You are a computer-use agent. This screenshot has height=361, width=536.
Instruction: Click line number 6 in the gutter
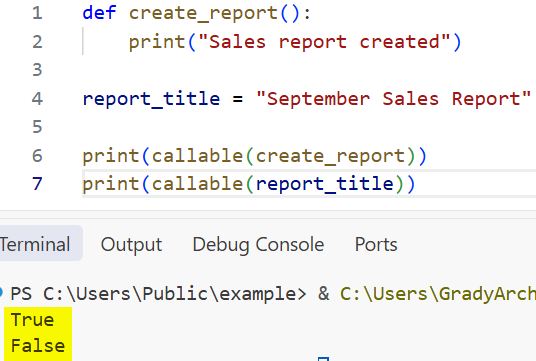click(x=37, y=156)
